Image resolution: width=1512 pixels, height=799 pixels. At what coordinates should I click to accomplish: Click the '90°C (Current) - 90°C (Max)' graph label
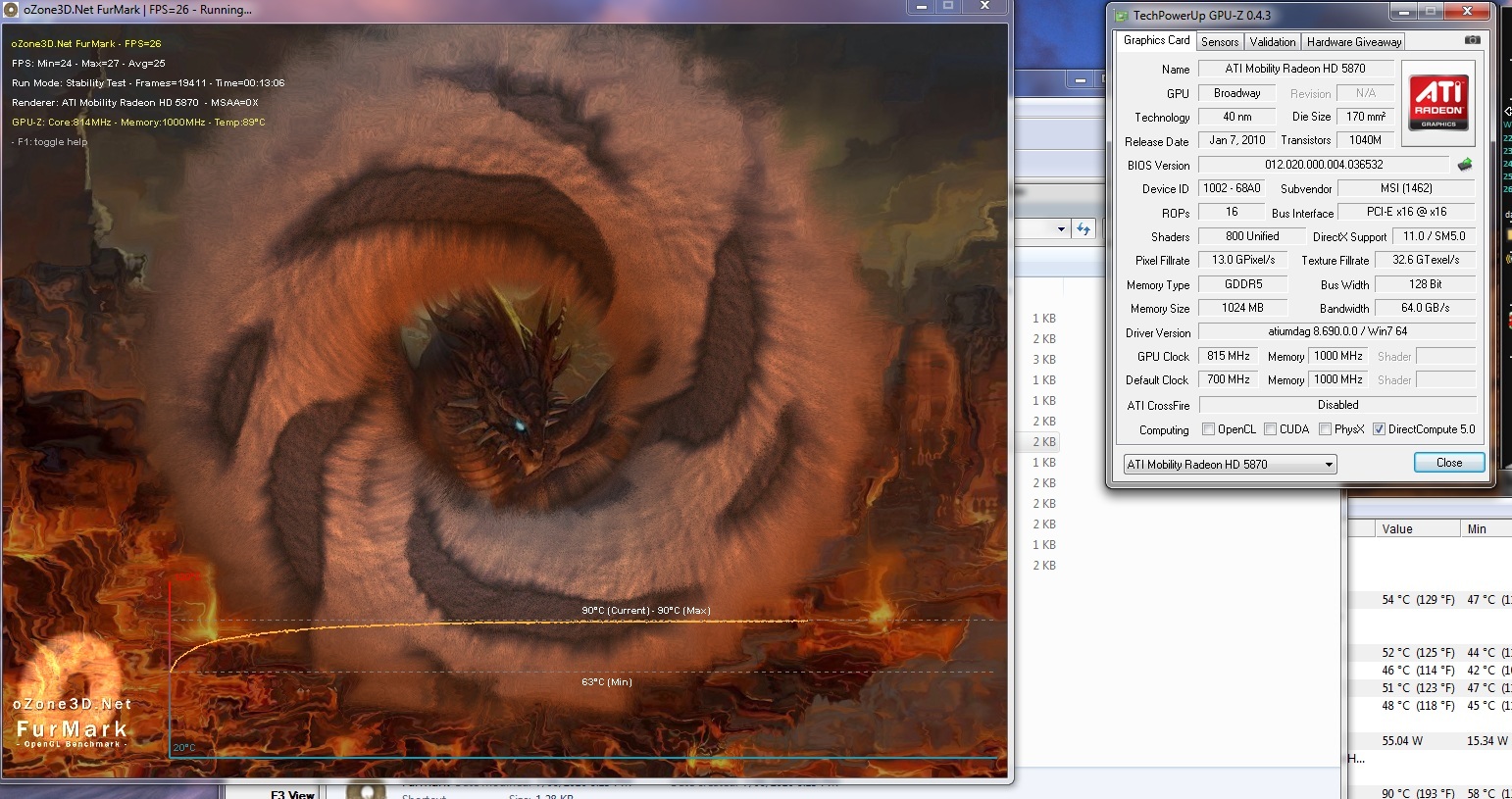[x=645, y=611]
